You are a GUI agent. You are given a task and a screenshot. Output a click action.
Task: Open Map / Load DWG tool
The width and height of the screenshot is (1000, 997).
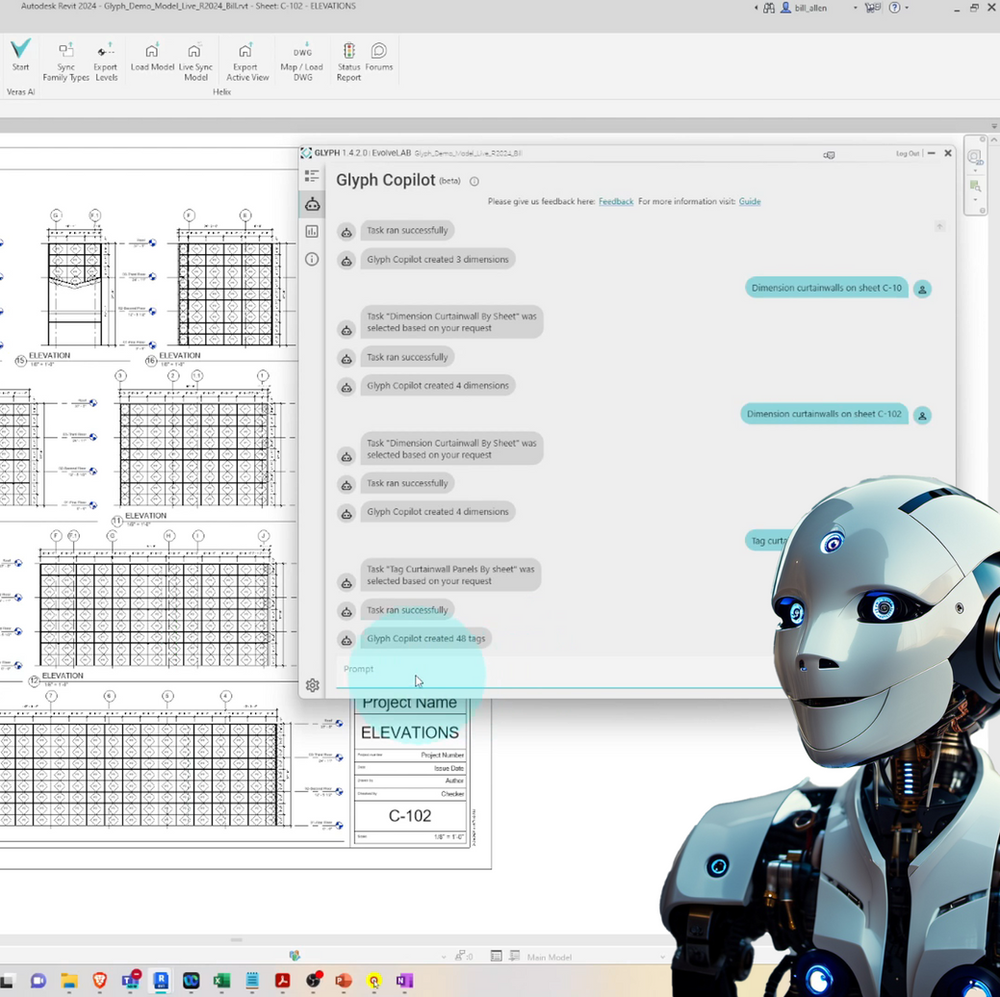pyautogui.click(x=302, y=61)
